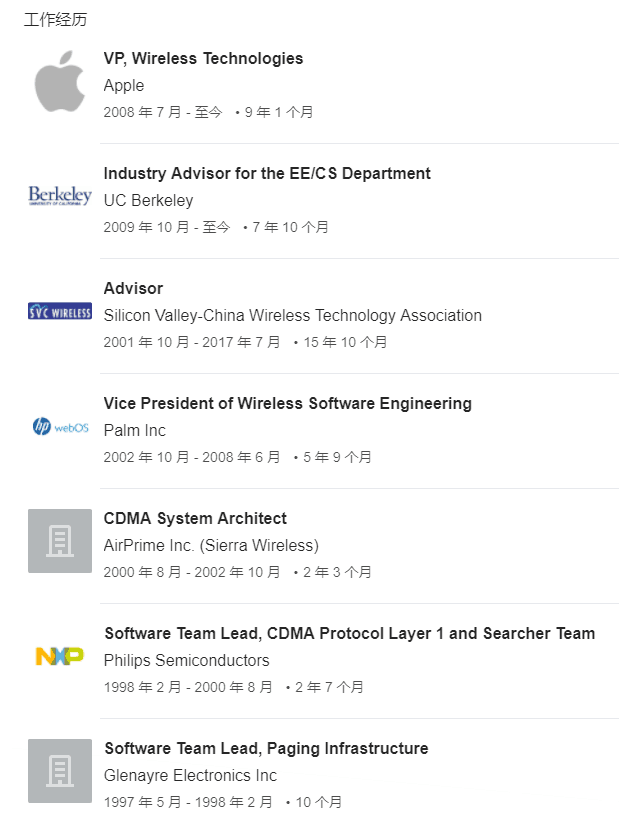Open the Philips Semiconductors company link
This screenshot has height=827, width=619.
tap(187, 660)
